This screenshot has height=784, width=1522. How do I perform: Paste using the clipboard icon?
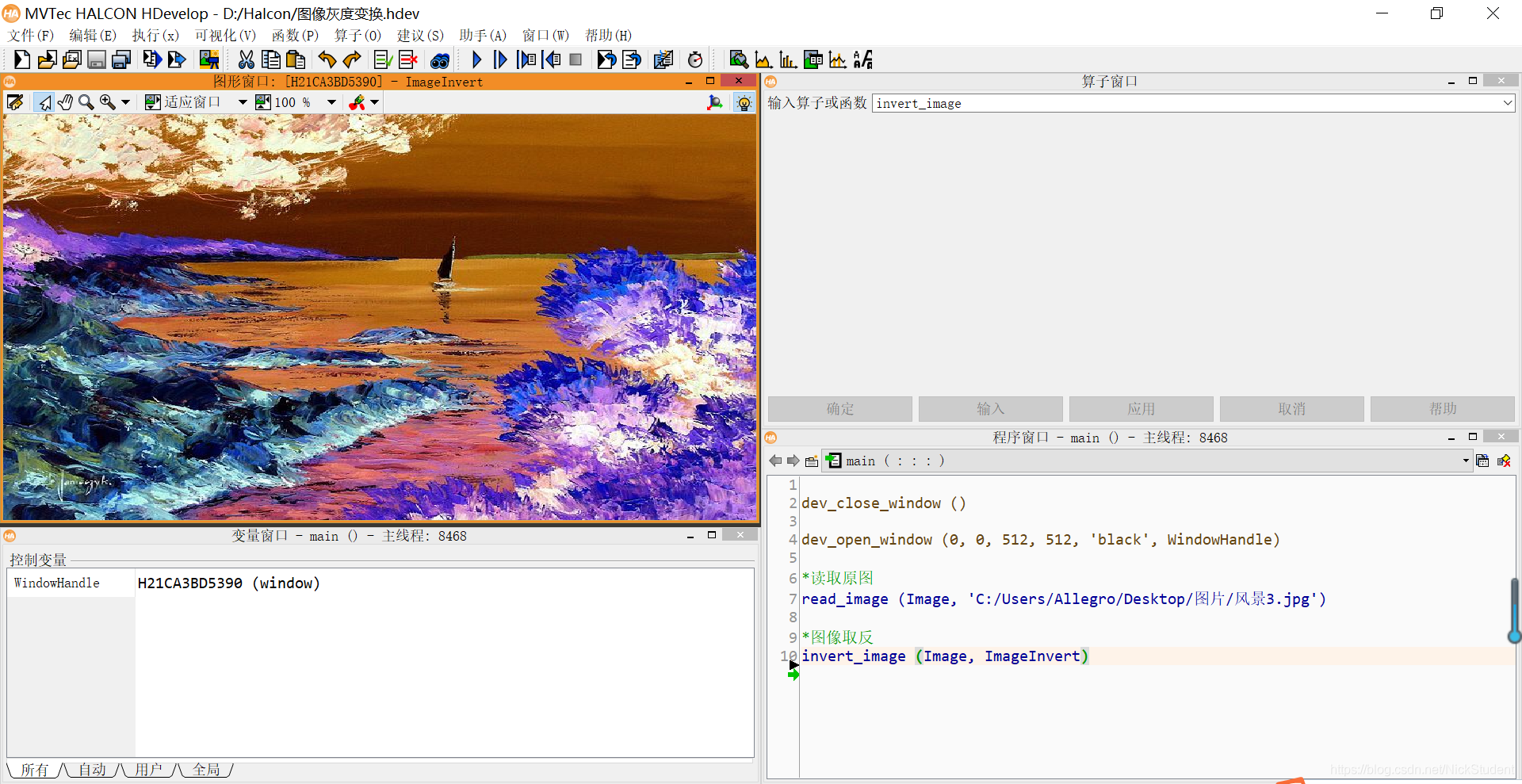(296, 59)
